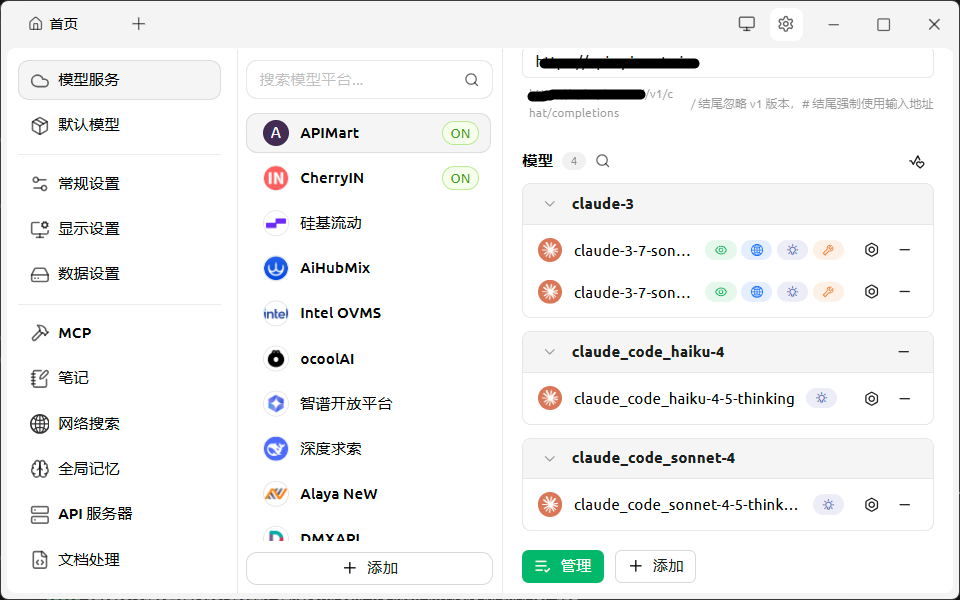Image resolution: width=960 pixels, height=600 pixels.
Task: Click reasoning tag on first claude-3-7-son row
Action: 792,250
